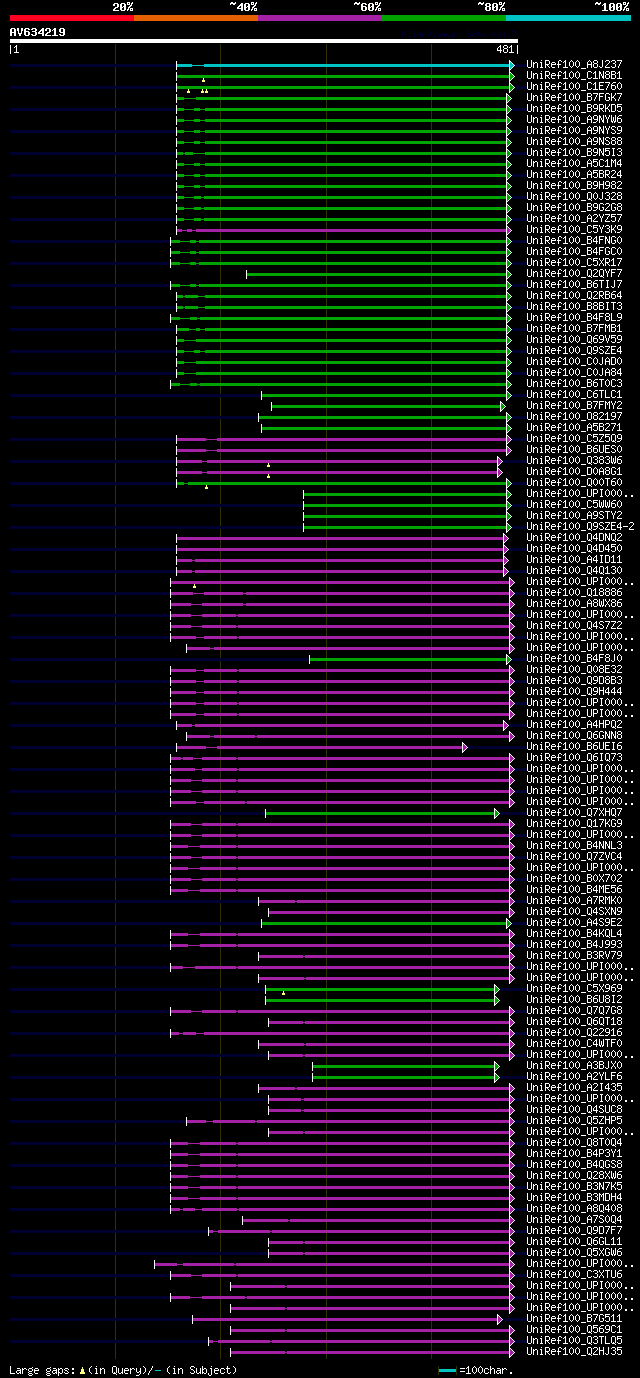Click the yellow gap marker on the Q00T60 row
This screenshot has height=1378, width=640.
(206, 487)
